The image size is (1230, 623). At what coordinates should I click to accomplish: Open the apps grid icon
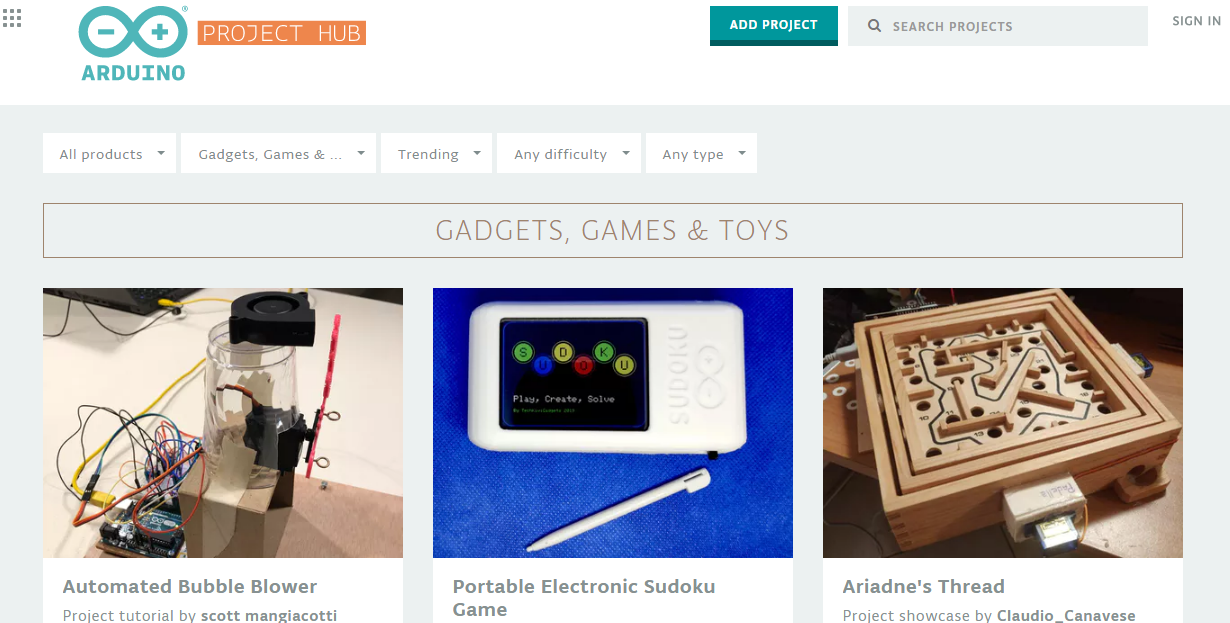13,18
